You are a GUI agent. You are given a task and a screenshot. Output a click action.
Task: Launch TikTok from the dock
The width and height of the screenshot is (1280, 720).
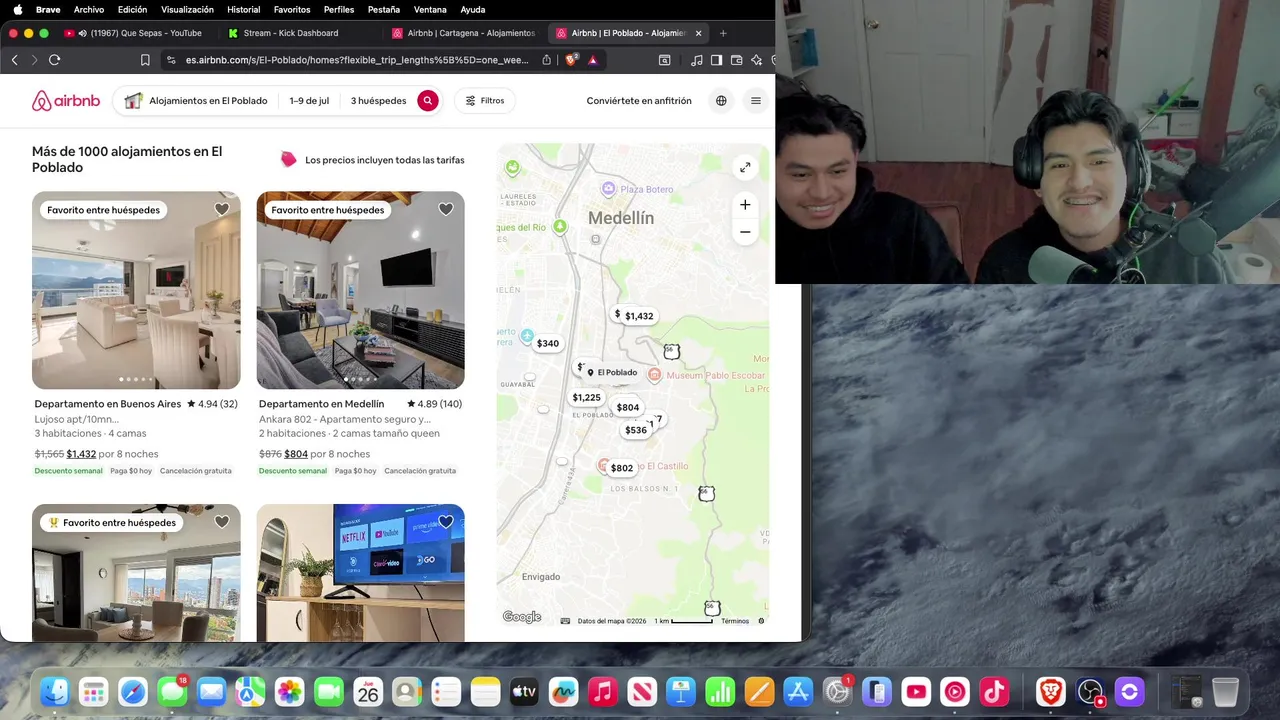tap(994, 692)
